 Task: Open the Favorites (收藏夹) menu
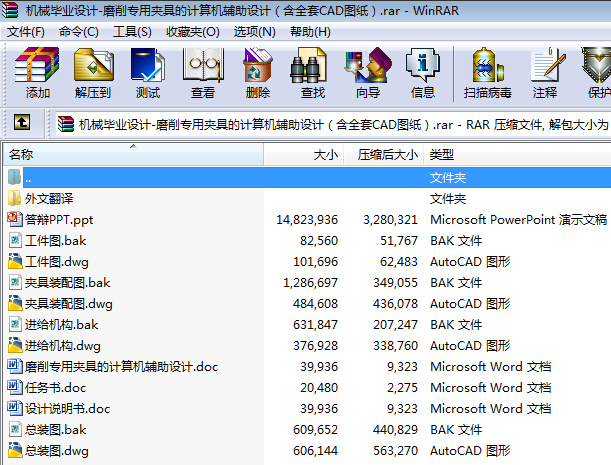[x=193, y=32]
